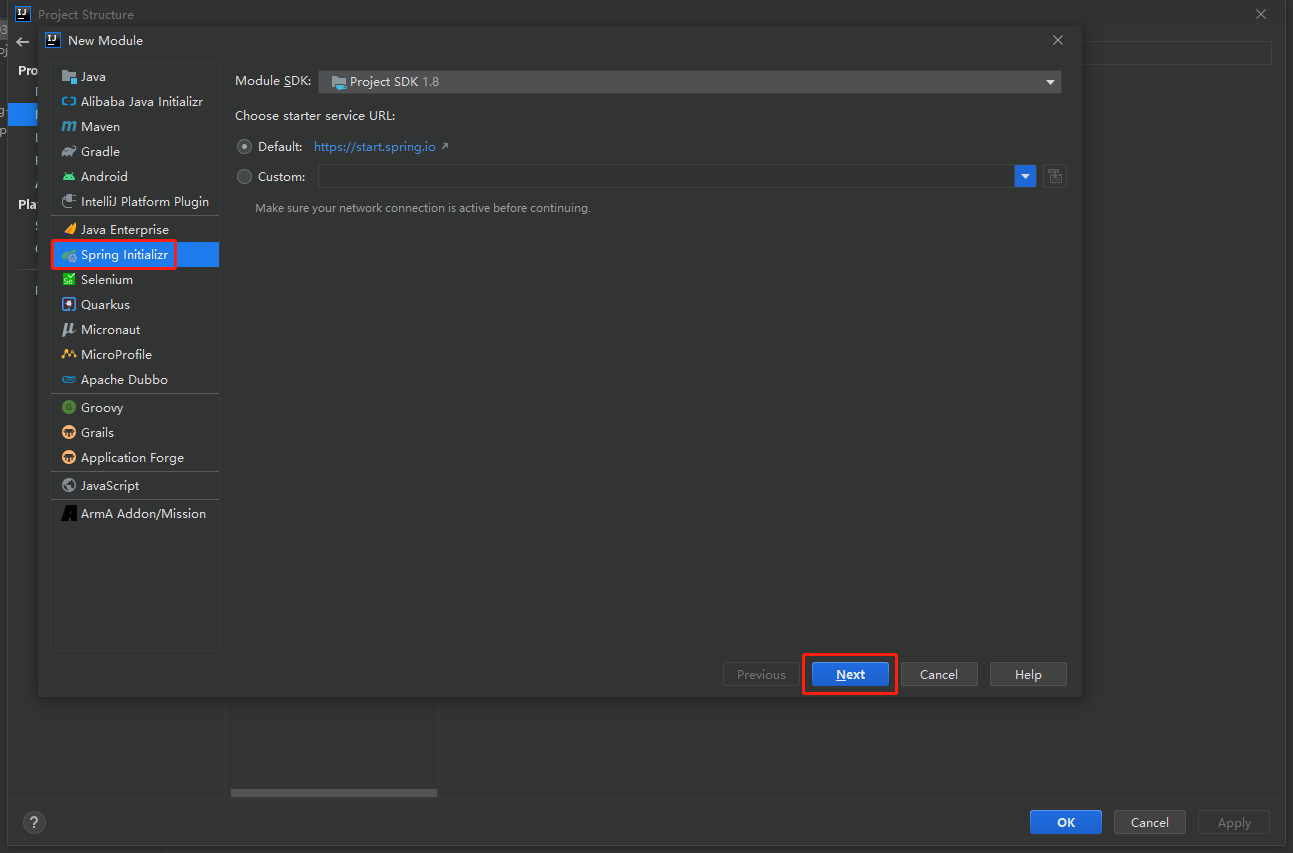This screenshot has height=853, width=1293.
Task: Pick the Grails icon
Action: click(x=69, y=433)
